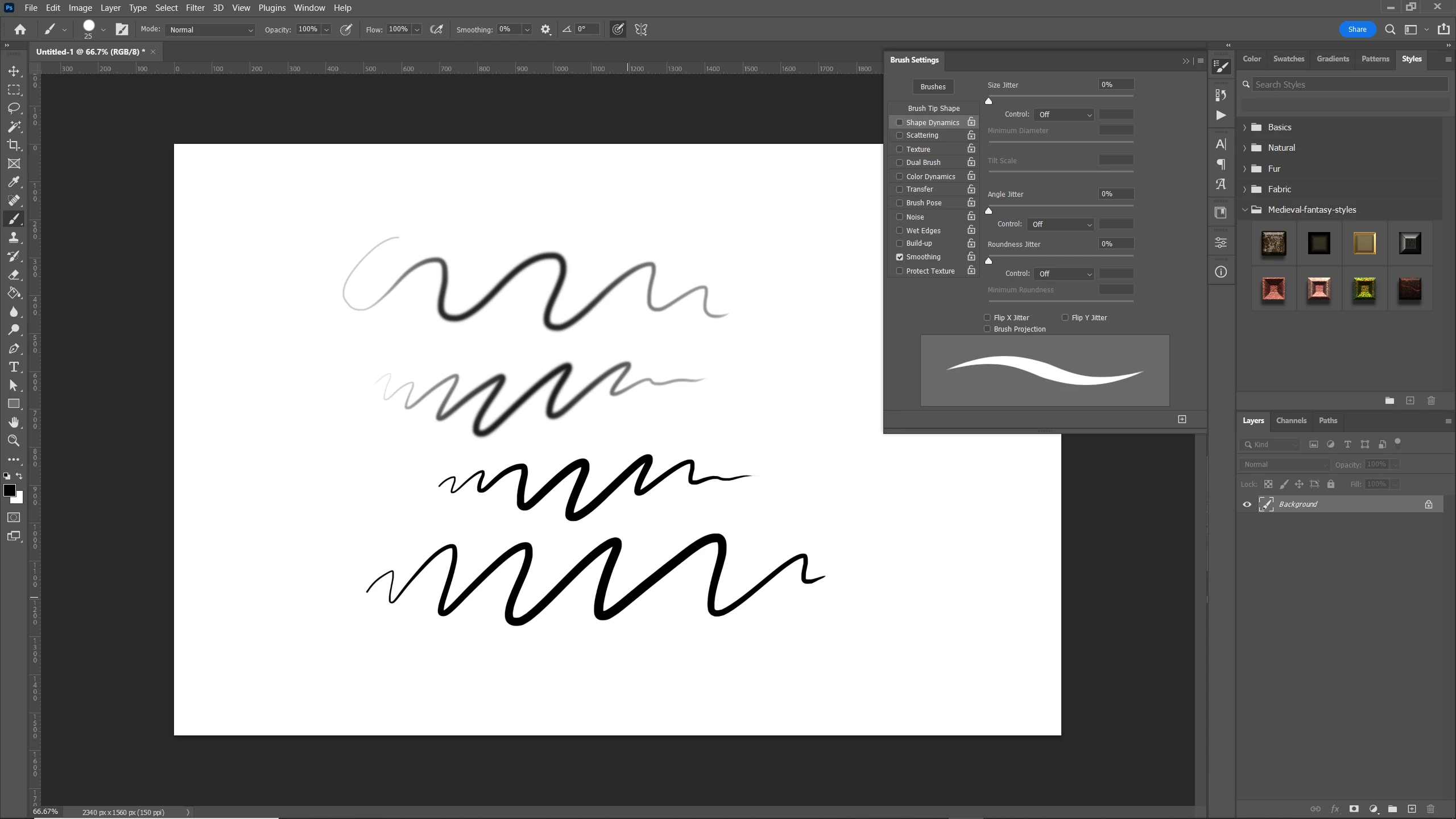Open the brush Mode dropdown
The width and height of the screenshot is (1456, 819).
click(x=210, y=30)
